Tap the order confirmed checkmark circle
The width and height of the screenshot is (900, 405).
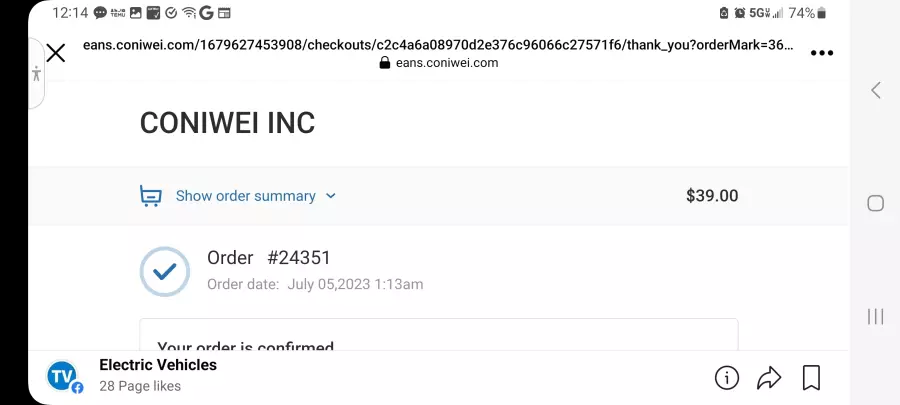coord(165,271)
